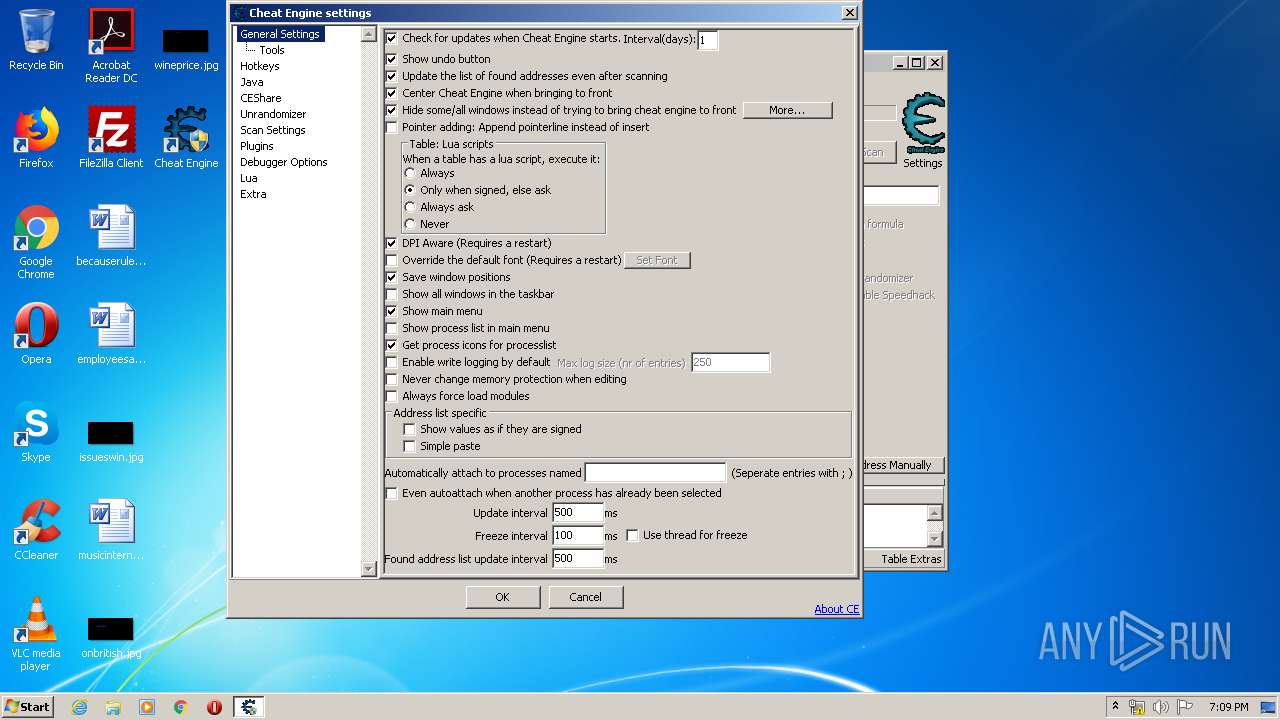Open the Extra settings page
Image resolution: width=1280 pixels, height=720 pixels.
[253, 194]
